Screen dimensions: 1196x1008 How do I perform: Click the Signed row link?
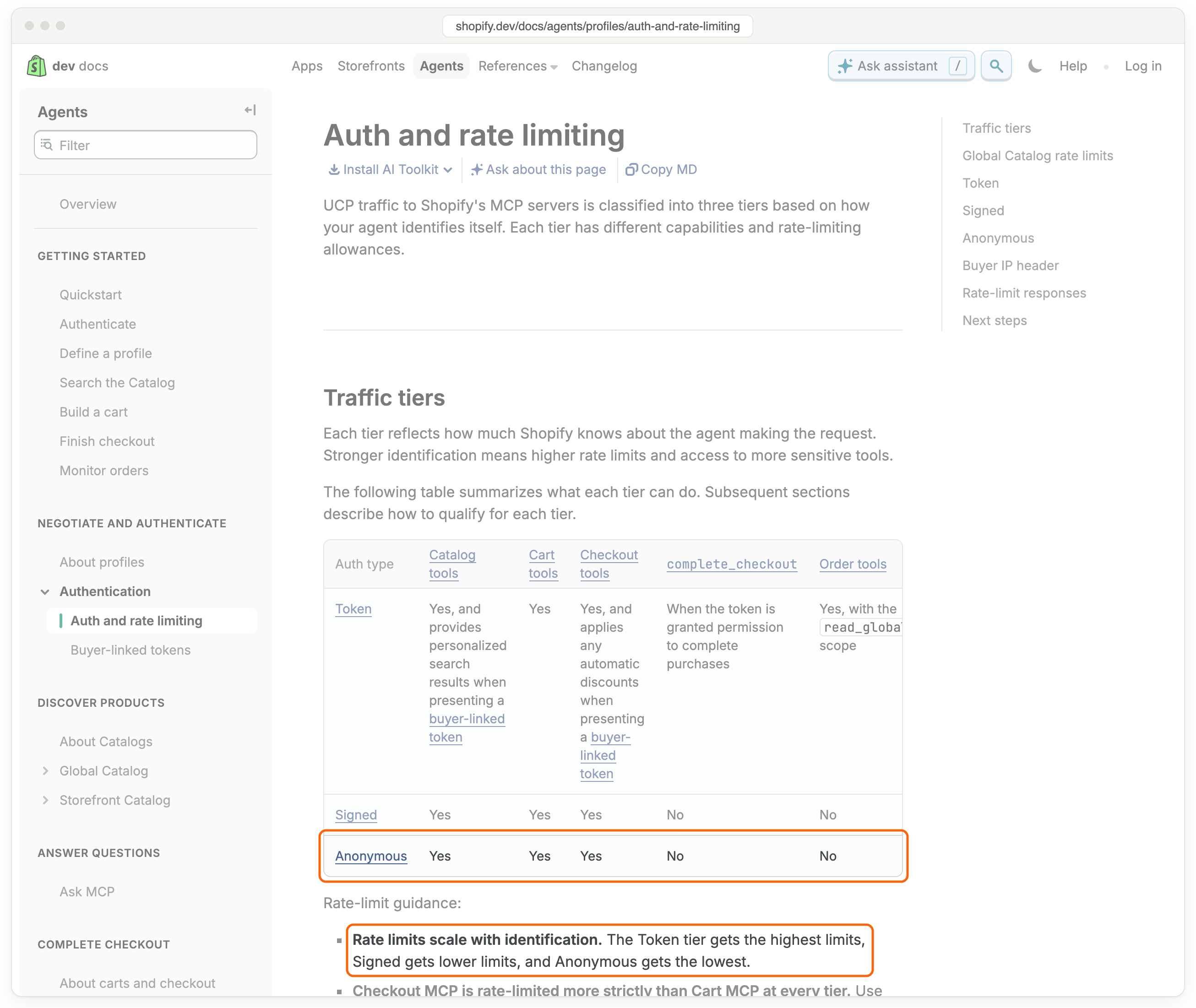[356, 815]
